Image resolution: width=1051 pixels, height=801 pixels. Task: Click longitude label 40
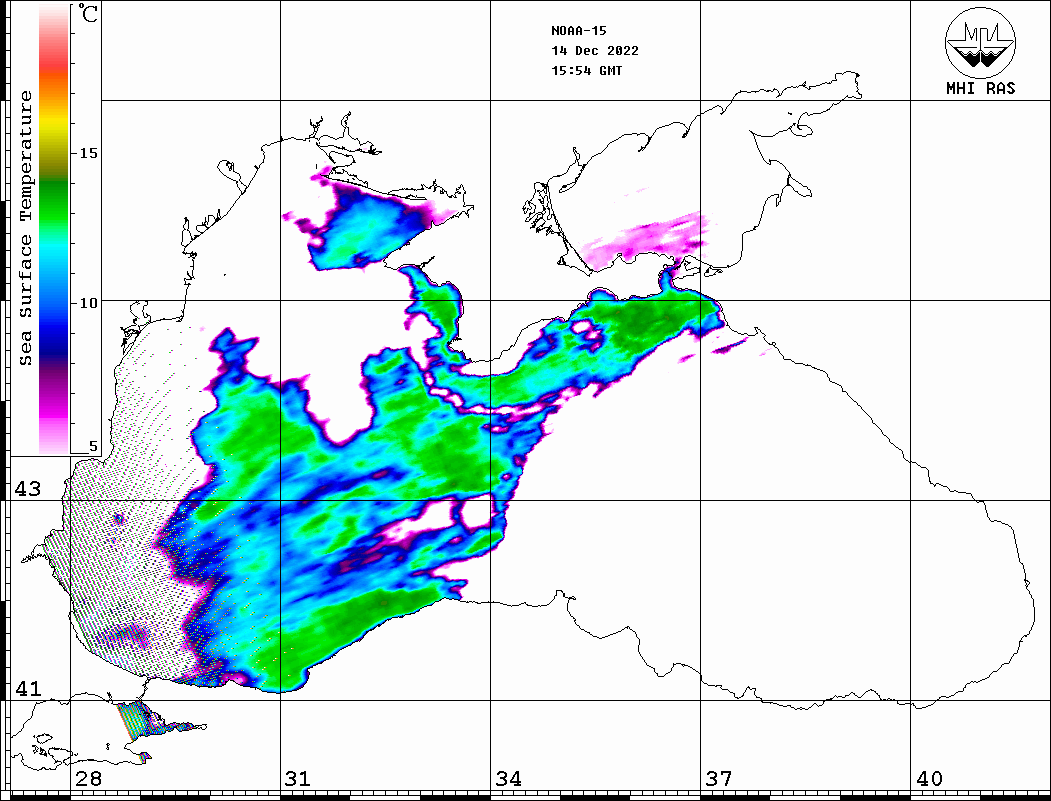pos(929,779)
